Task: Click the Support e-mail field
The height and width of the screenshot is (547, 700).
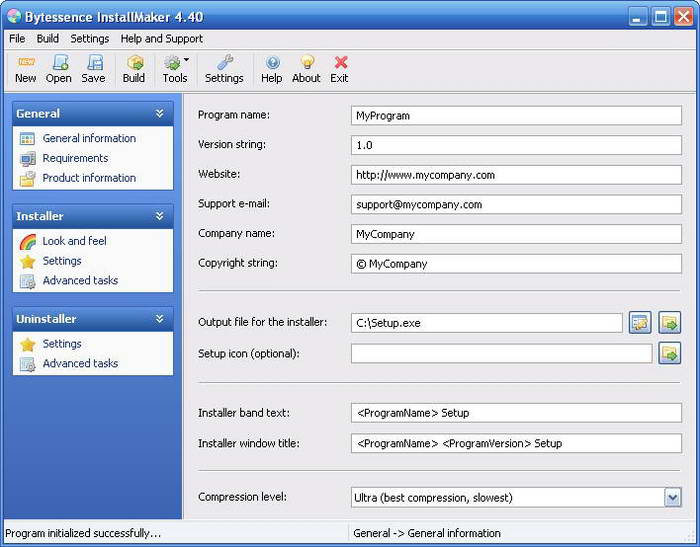Action: click(x=516, y=205)
